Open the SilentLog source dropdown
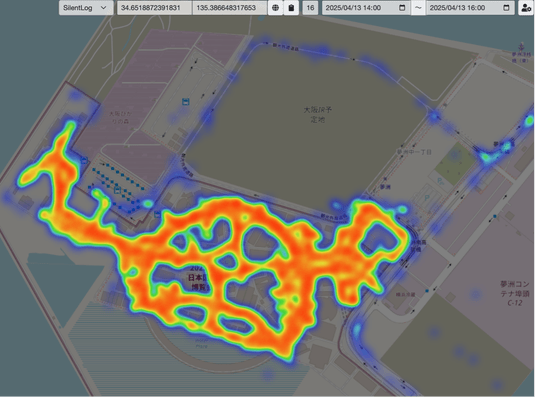 click(x=86, y=8)
